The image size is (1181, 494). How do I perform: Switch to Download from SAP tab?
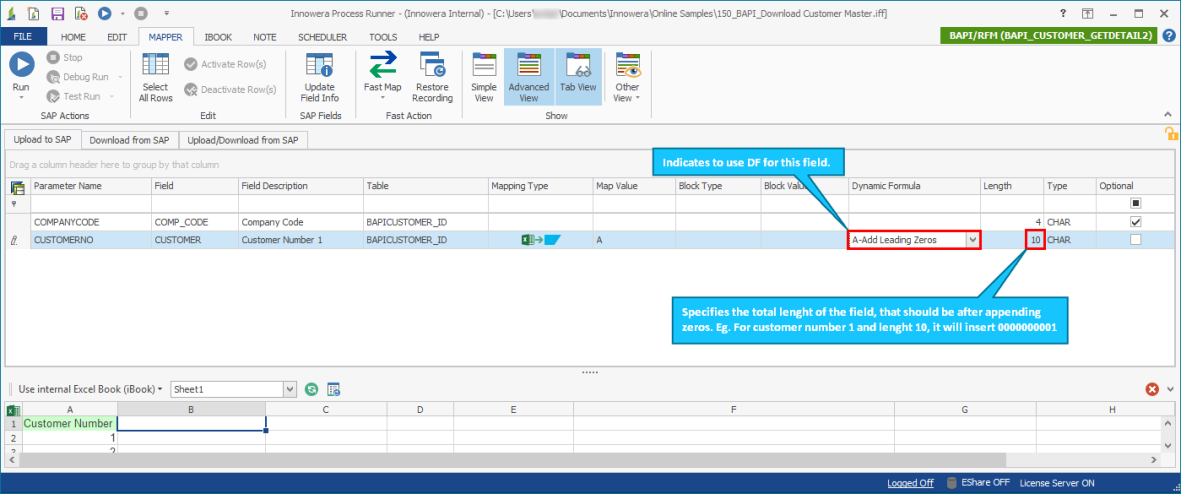pyautogui.click(x=130, y=140)
